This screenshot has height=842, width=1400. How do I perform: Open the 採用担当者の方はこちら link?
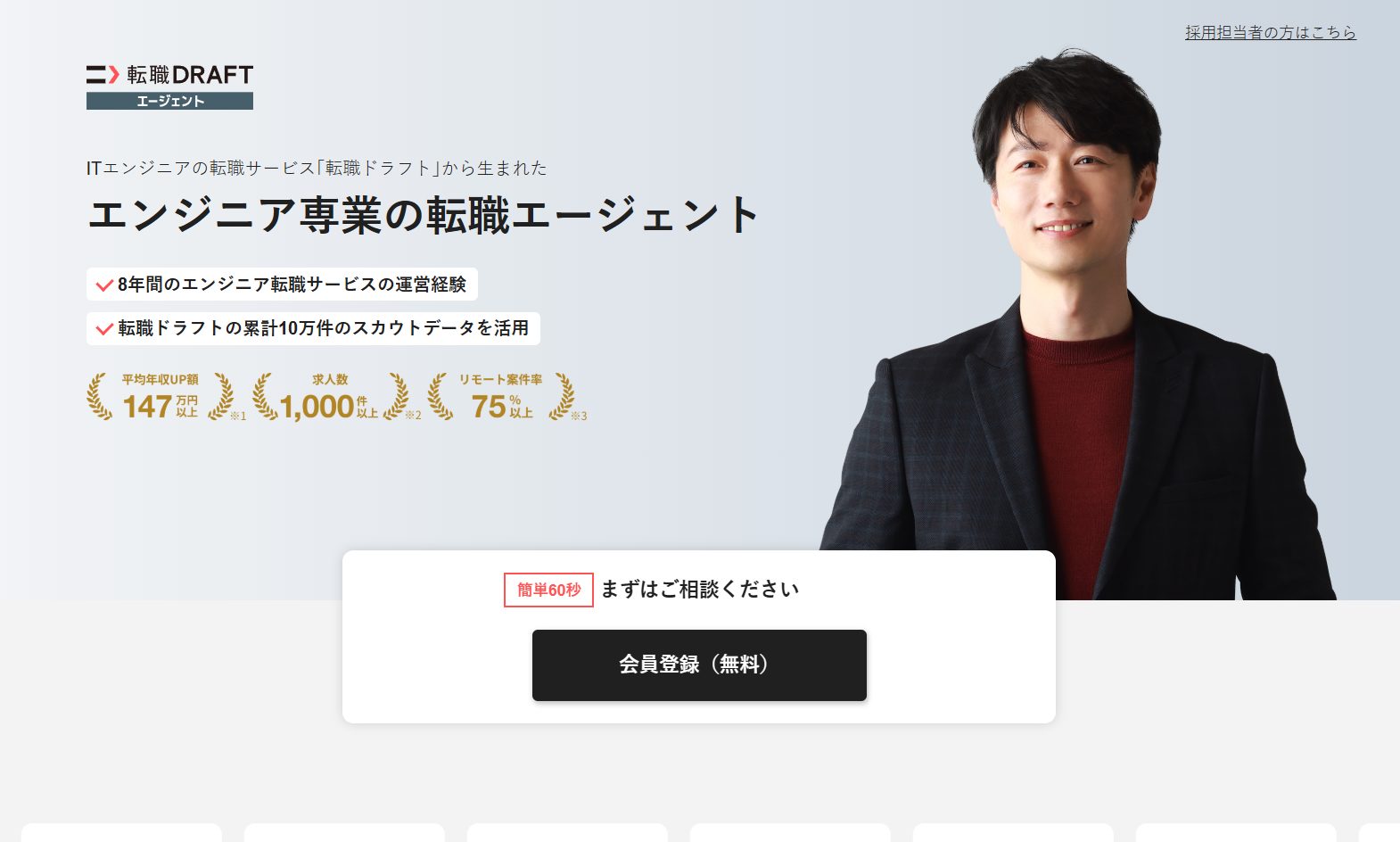click(x=1270, y=32)
